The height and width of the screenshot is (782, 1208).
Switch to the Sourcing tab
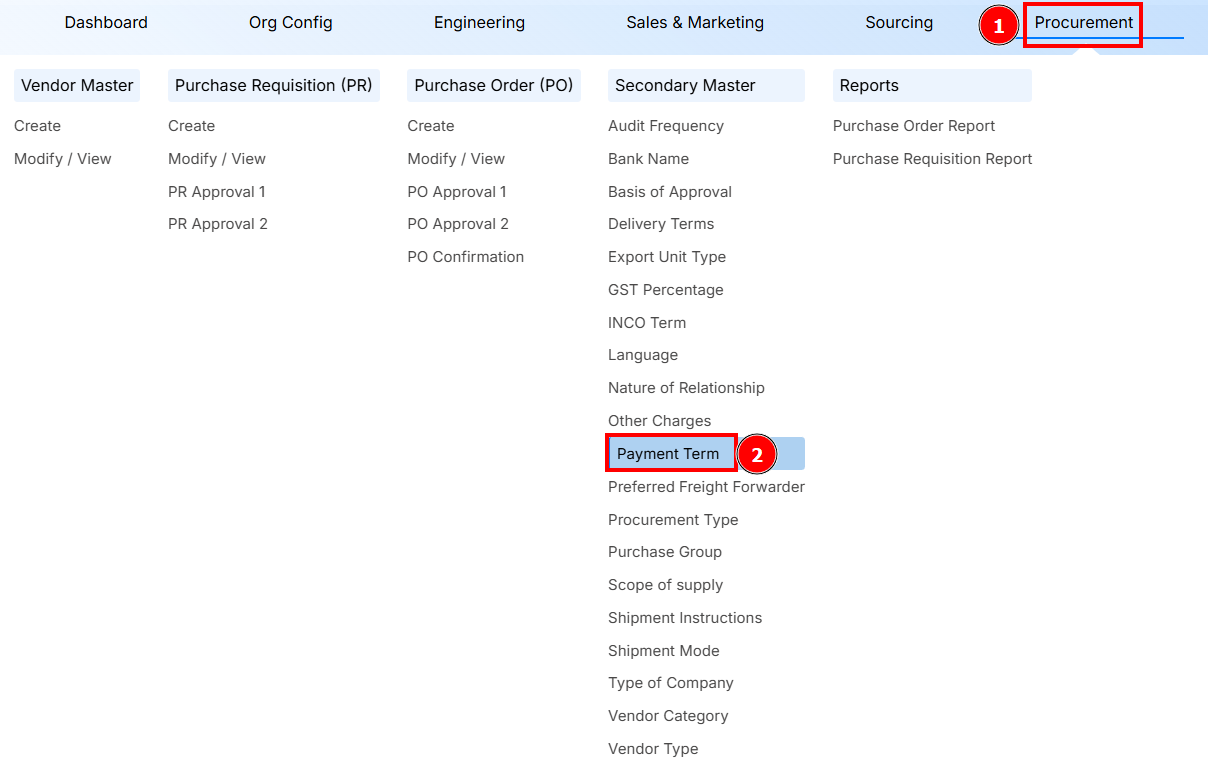[x=898, y=22]
